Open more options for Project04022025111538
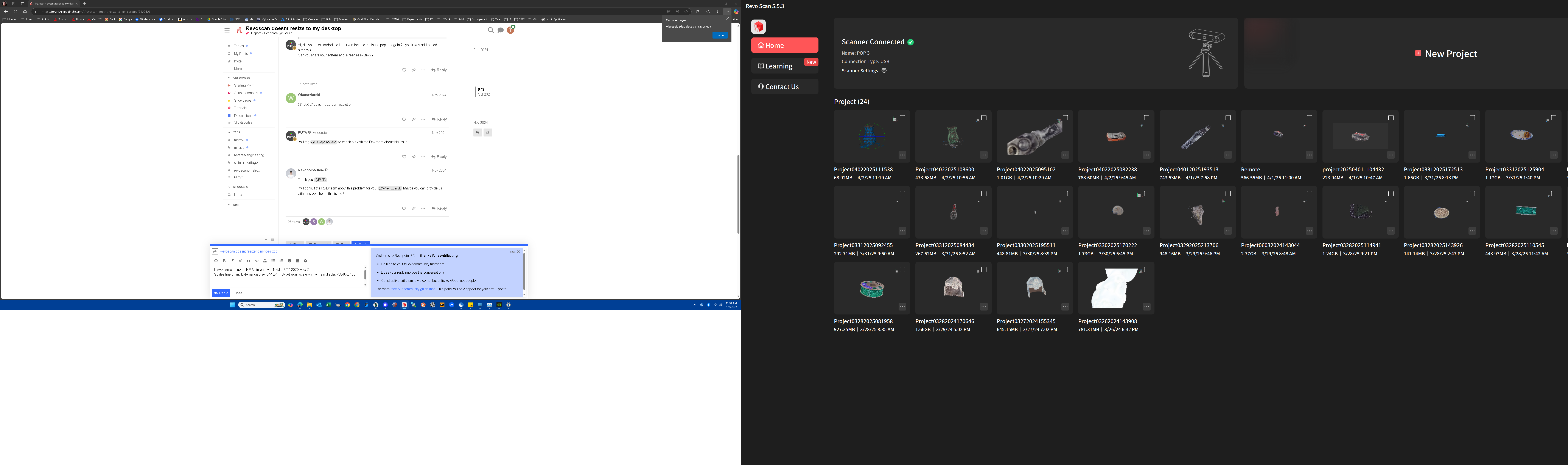The width and height of the screenshot is (1568, 465). 902,155
